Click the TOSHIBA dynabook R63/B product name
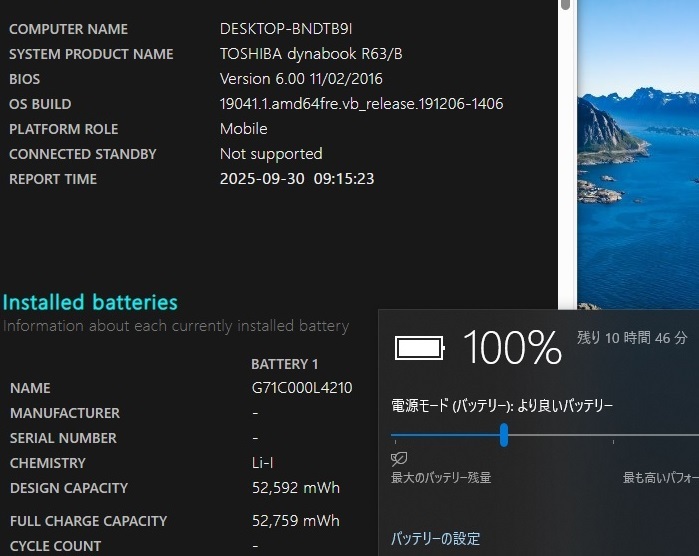Viewport: 699px width, 556px height. tap(318, 54)
